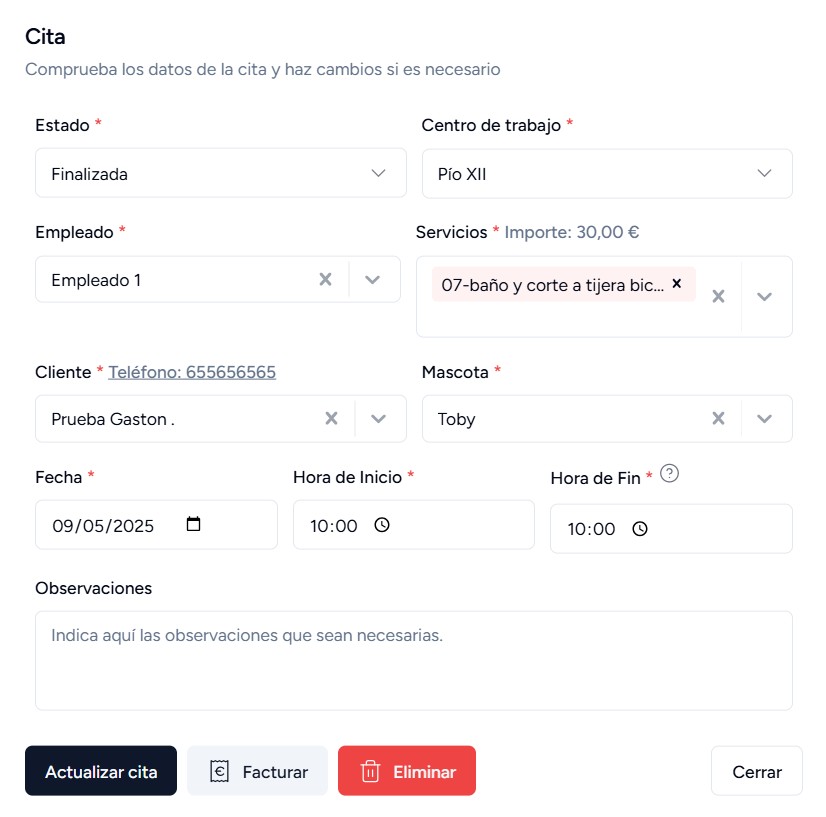Expand the Mascota dropdown arrow
Image resolution: width=826 pixels, height=817 pixels.
tap(765, 419)
